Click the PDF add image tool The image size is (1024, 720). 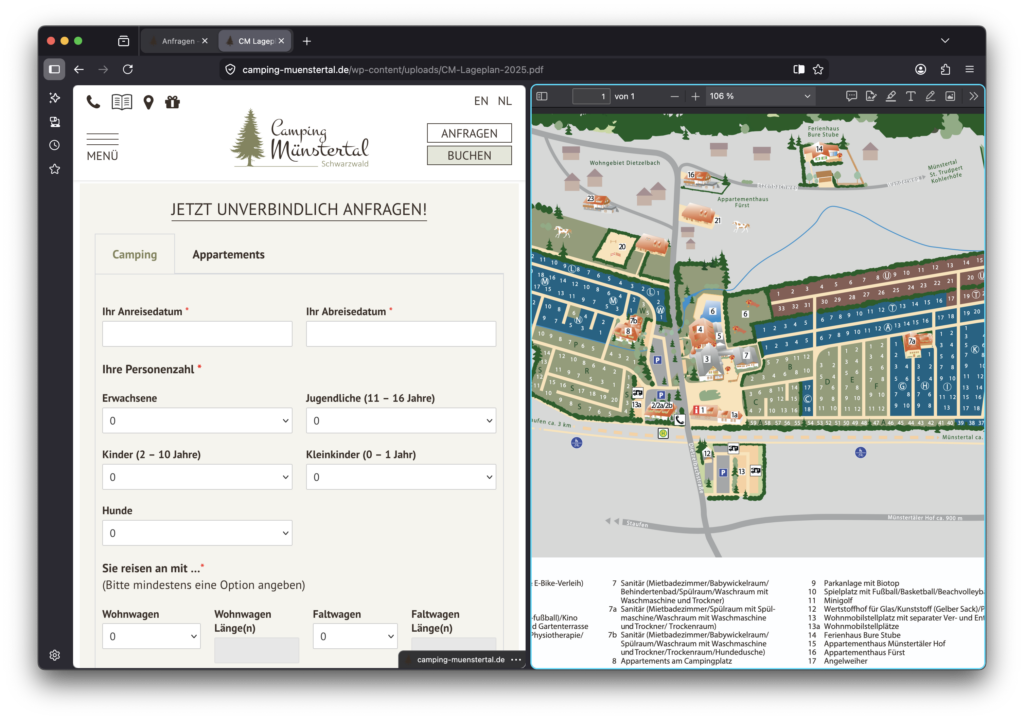tap(950, 96)
